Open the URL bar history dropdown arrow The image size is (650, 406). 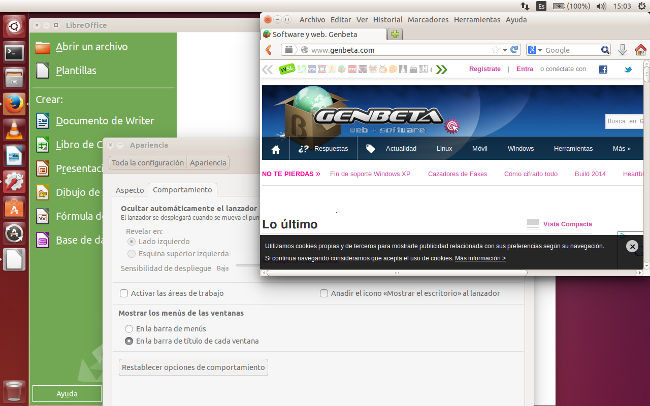[x=504, y=50]
